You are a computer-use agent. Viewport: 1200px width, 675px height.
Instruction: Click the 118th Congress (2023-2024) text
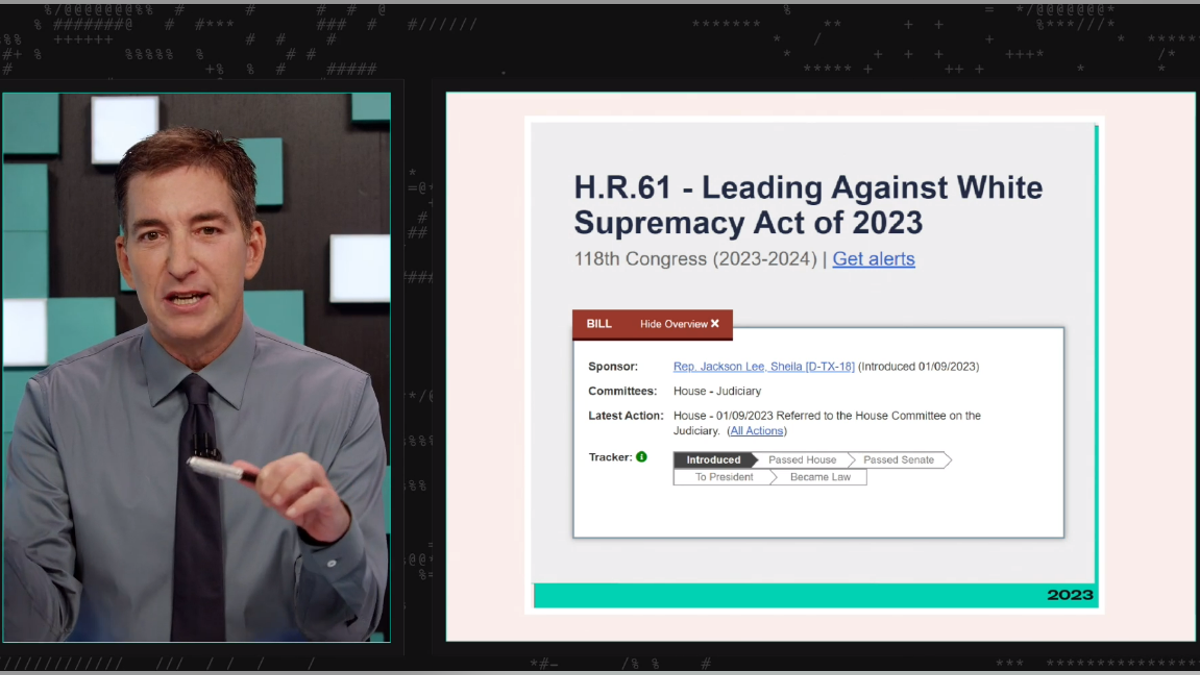695,259
